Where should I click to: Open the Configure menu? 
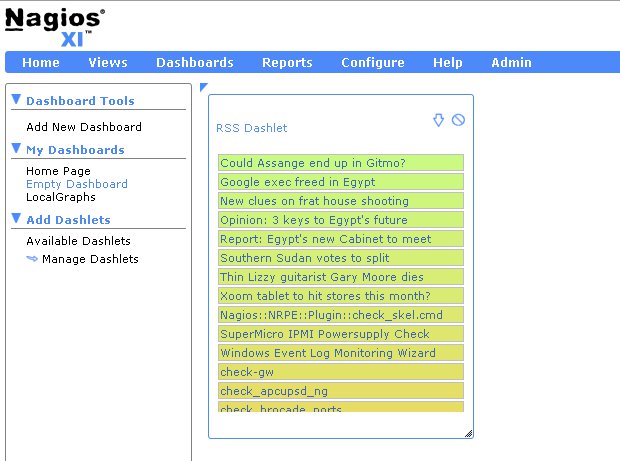click(372, 62)
